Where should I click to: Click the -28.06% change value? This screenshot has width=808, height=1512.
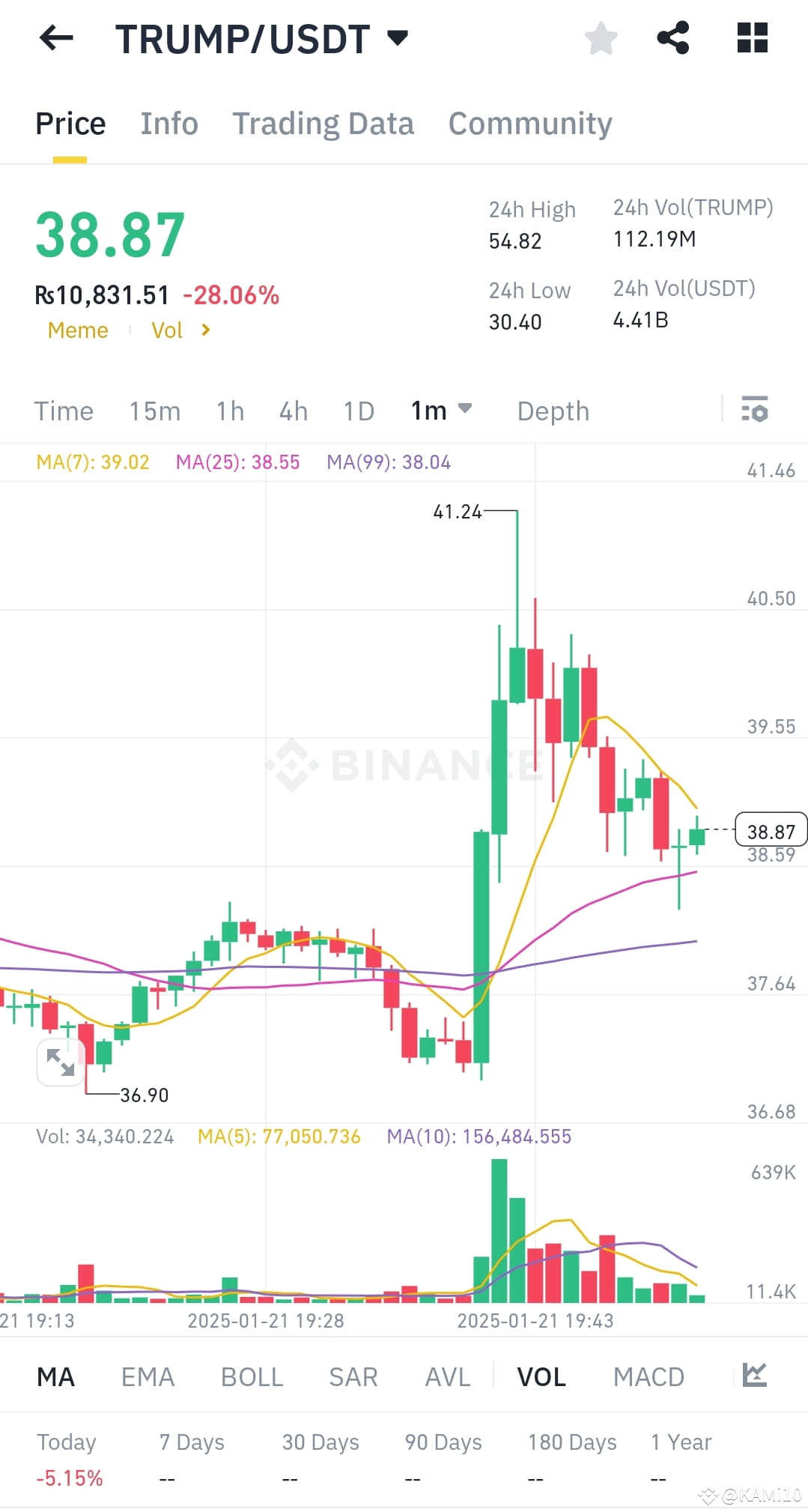[231, 295]
